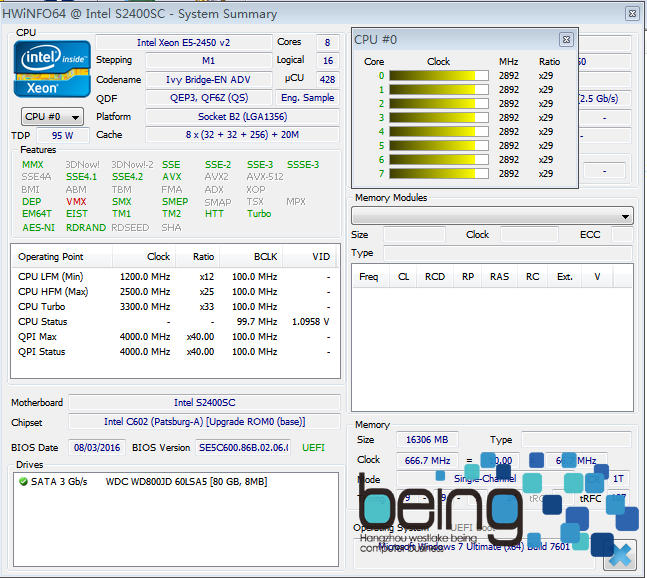Select the QPI Status row

tap(175, 352)
